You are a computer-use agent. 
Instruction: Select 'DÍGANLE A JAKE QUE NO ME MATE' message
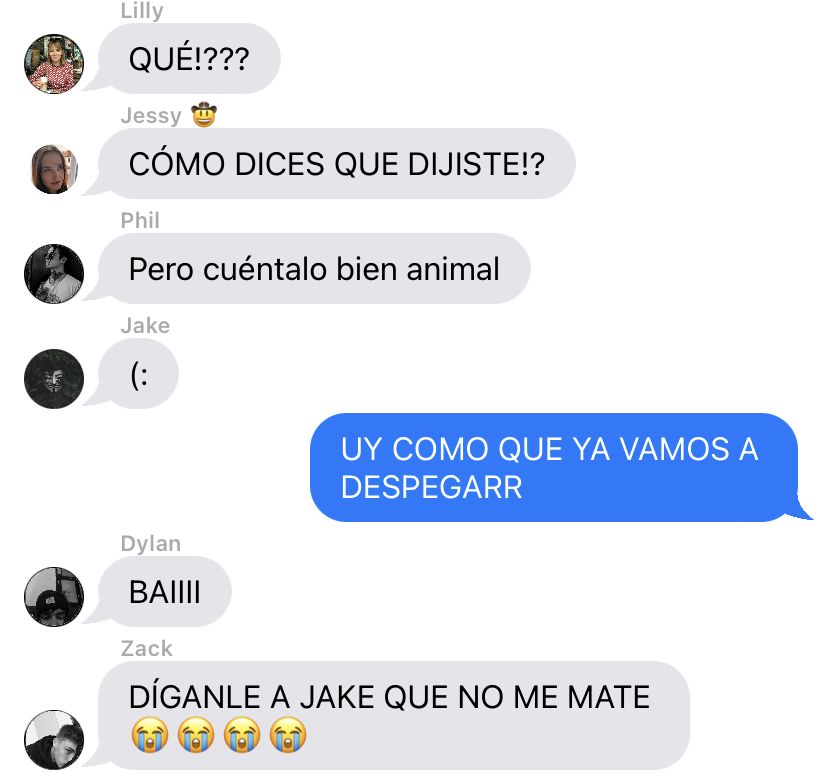[x=394, y=715]
